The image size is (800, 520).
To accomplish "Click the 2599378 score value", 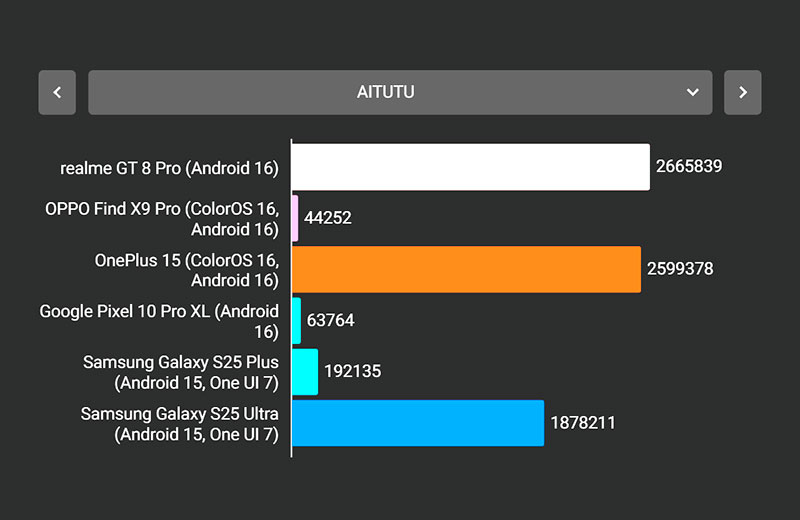I will click(x=680, y=269).
